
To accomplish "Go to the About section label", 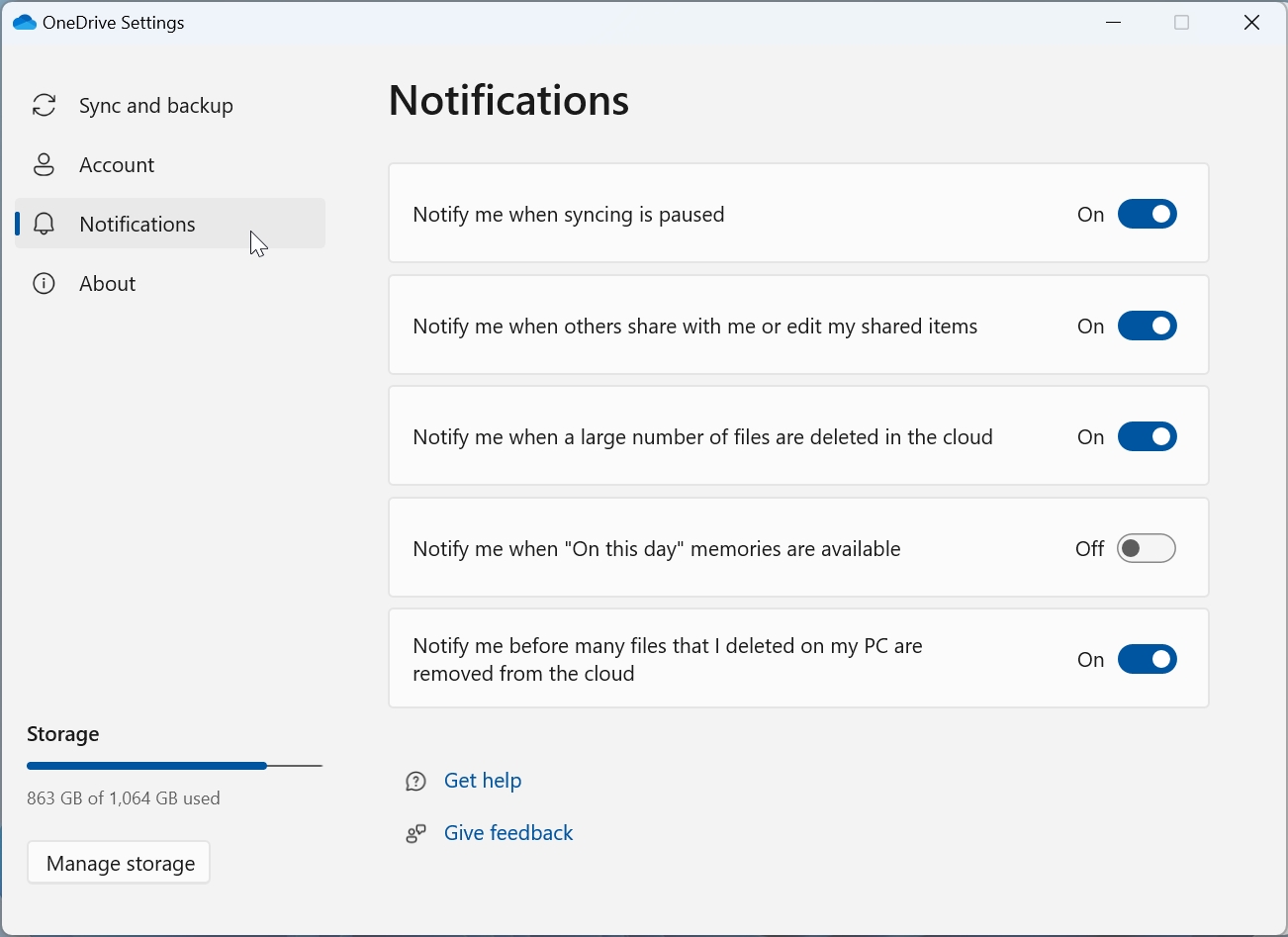I will pos(107,284).
